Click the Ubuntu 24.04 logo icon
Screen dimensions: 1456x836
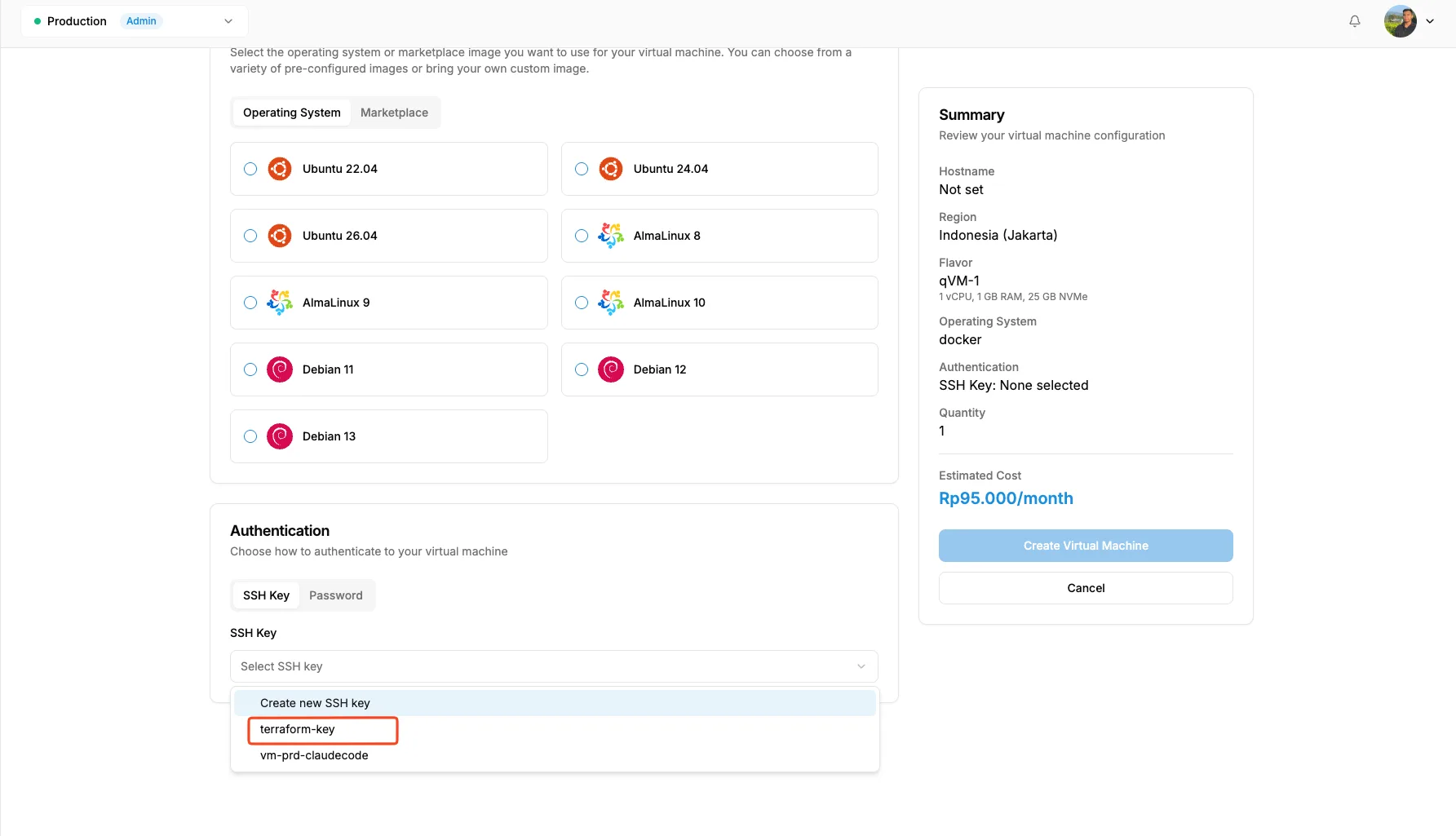pyautogui.click(x=611, y=169)
